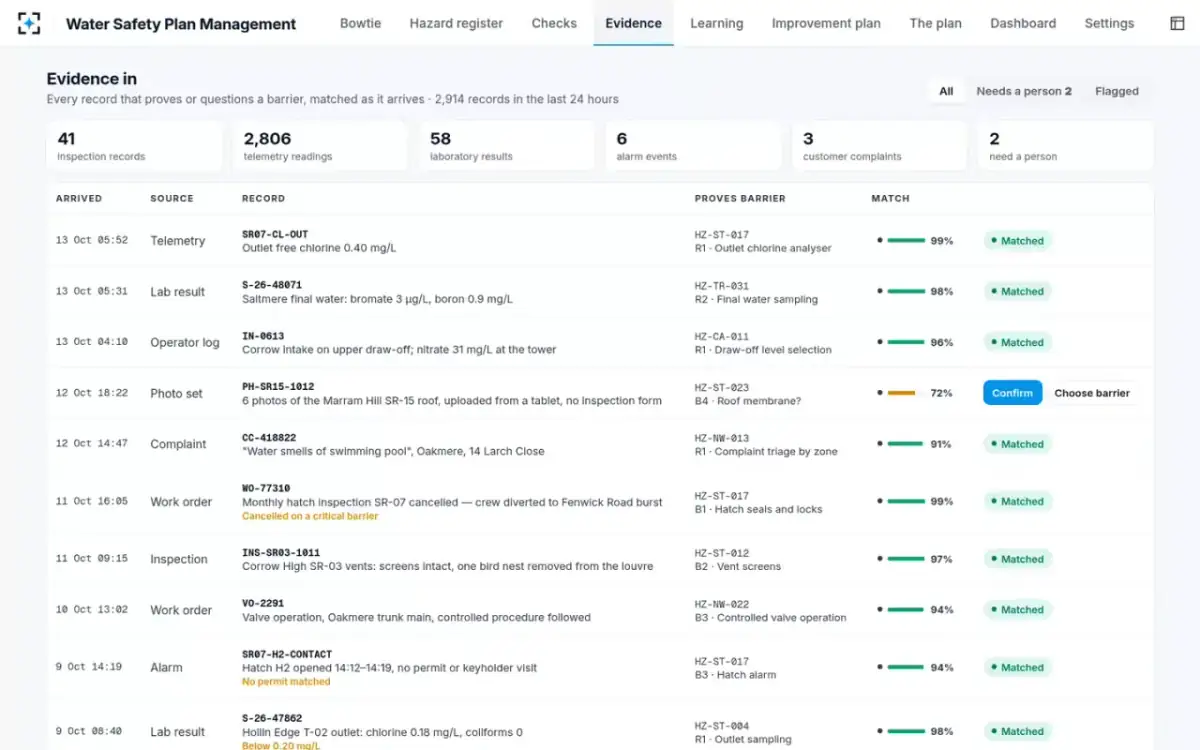
Task: Open the 2,806 telemetry readings card
Action: click(320, 146)
